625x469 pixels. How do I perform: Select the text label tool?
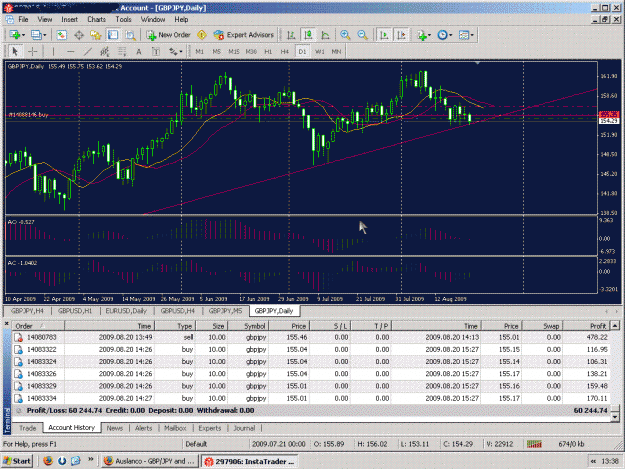coord(156,51)
